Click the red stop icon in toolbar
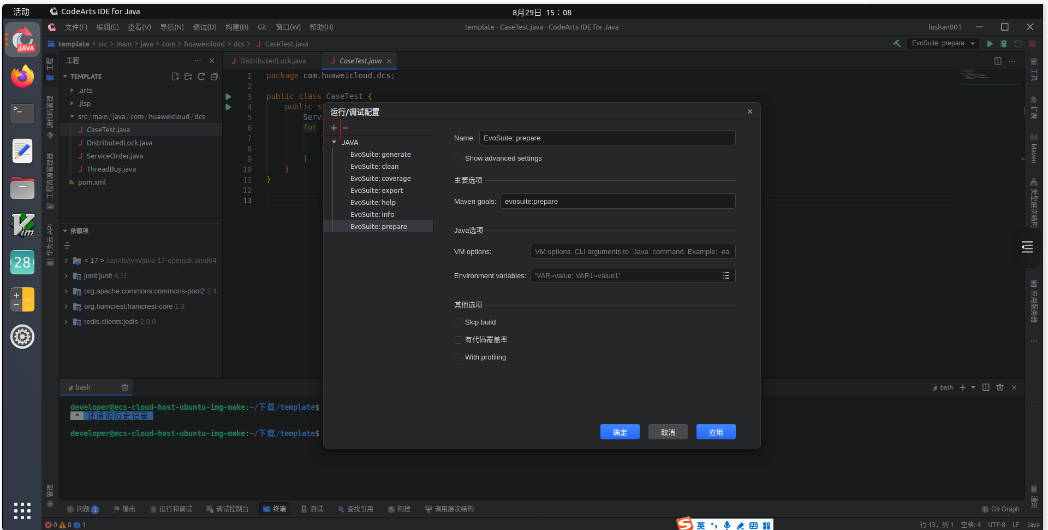Viewport: 1048px width, 530px height. pos(1033,43)
